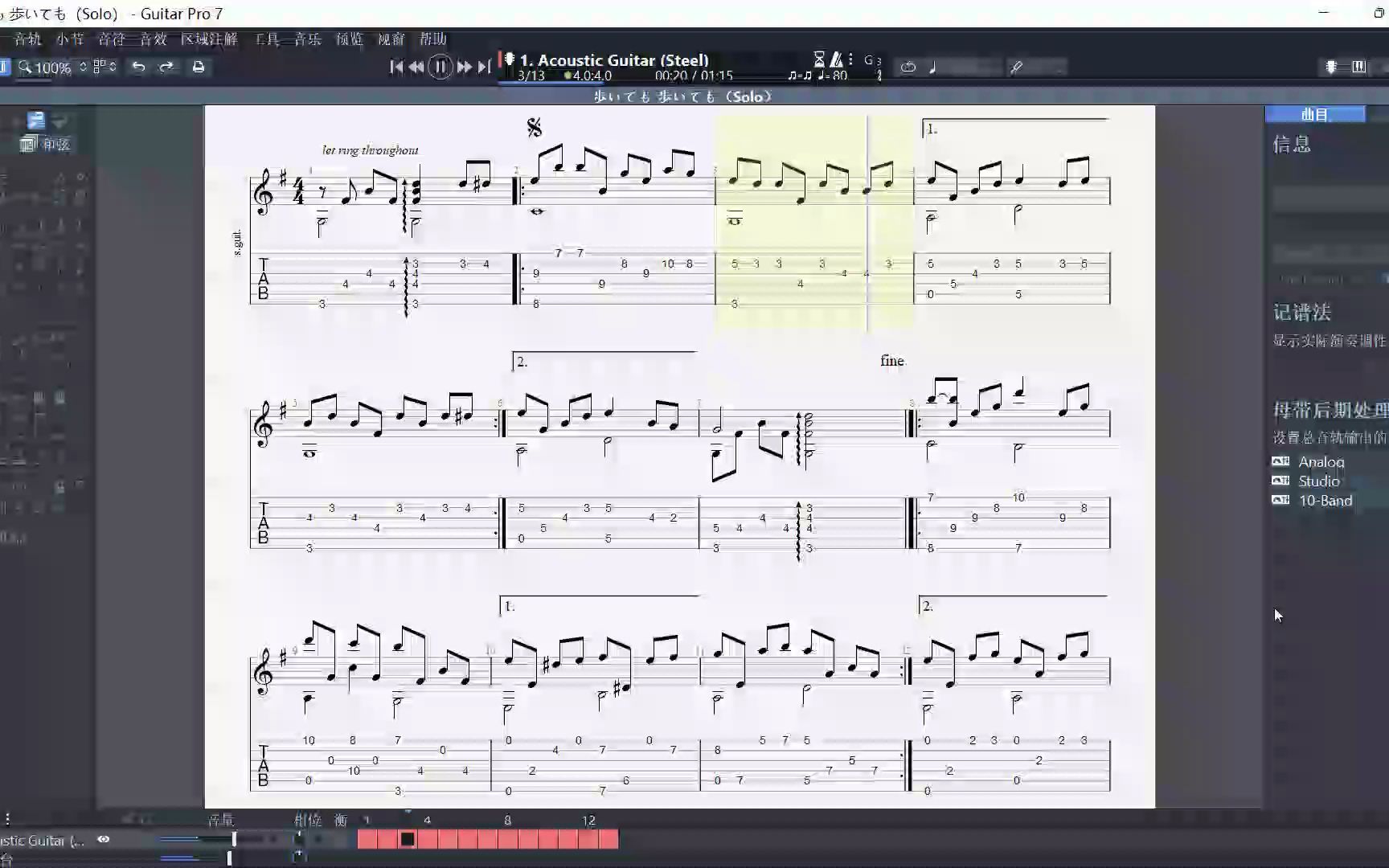The height and width of the screenshot is (868, 1389).
Task: Open the 帮助 menu
Action: coord(433,39)
